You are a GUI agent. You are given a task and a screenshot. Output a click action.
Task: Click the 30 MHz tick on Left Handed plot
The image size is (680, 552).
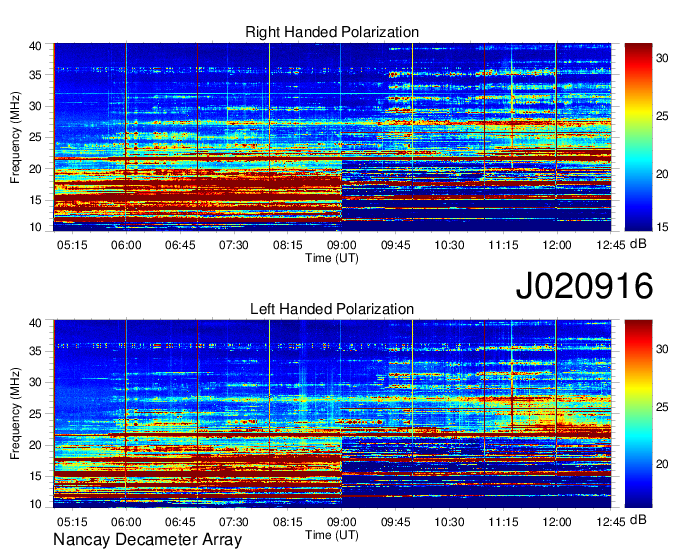[35, 382]
